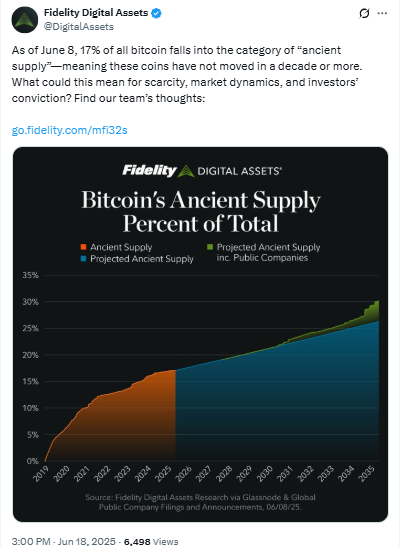Click the green Public Companies legend swatch

[x=210, y=247]
